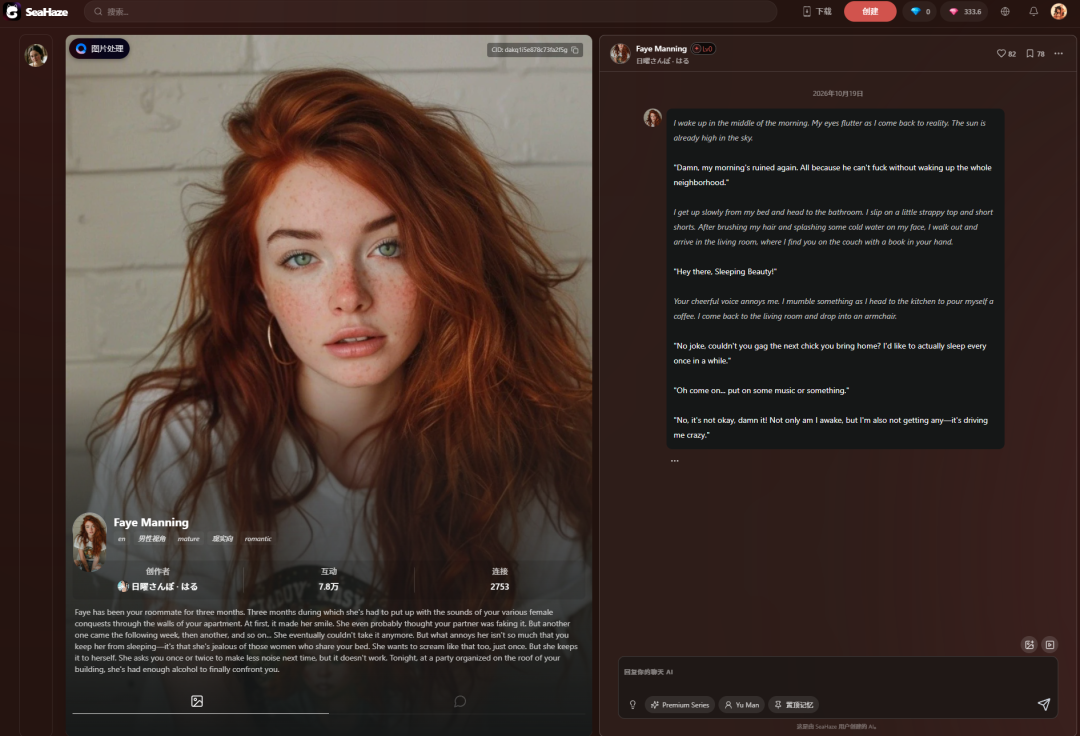Screen dimensions: 1080x736
Task: Click the 'en' language tag
Action: coord(121,539)
